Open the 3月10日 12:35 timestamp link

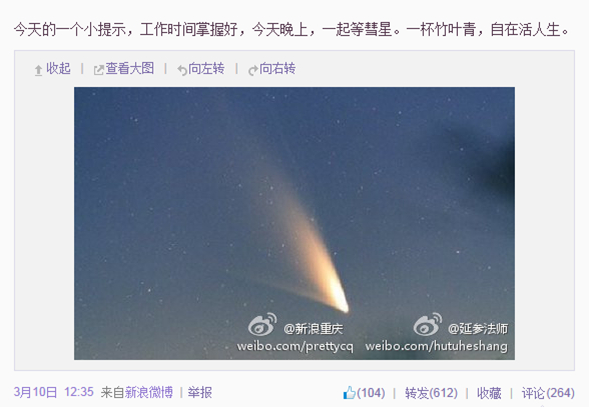(54, 392)
